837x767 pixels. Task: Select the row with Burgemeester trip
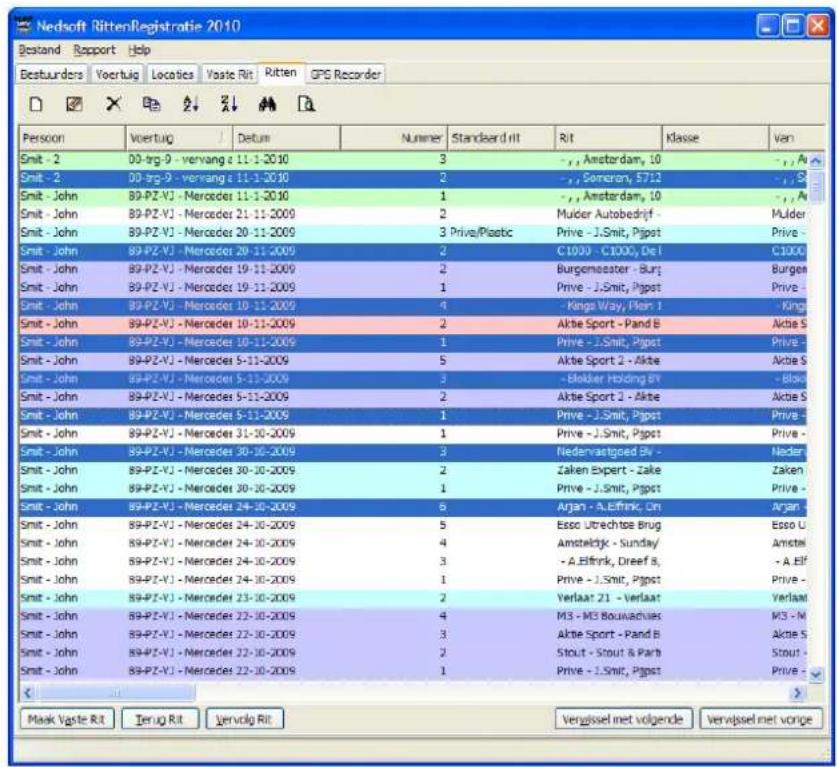pyautogui.click(x=414, y=268)
